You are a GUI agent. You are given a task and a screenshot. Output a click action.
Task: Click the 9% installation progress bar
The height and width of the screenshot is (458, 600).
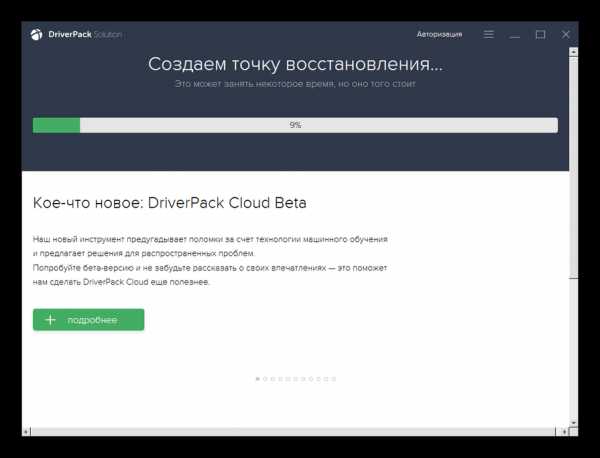[295, 125]
